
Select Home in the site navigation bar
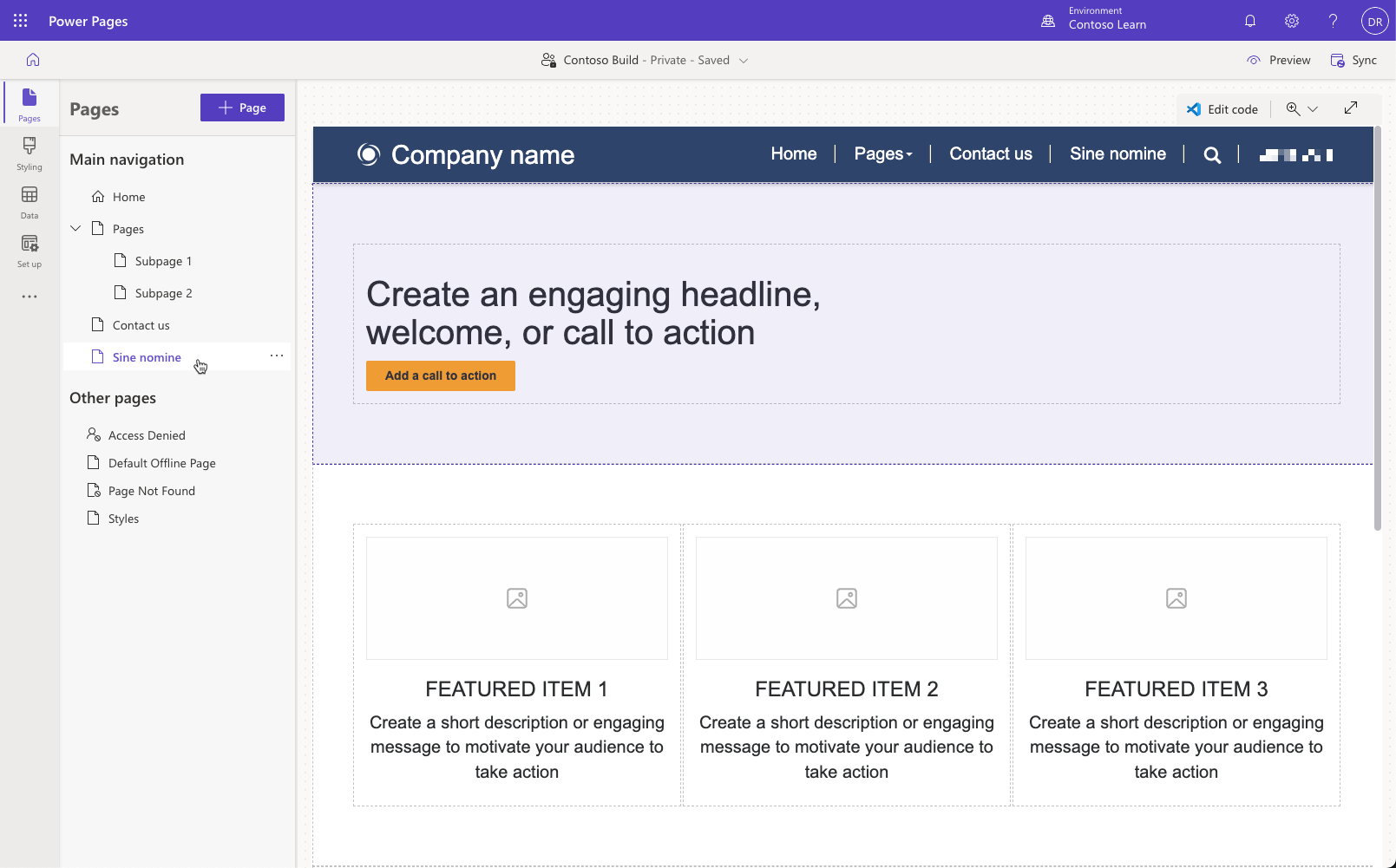(x=792, y=153)
